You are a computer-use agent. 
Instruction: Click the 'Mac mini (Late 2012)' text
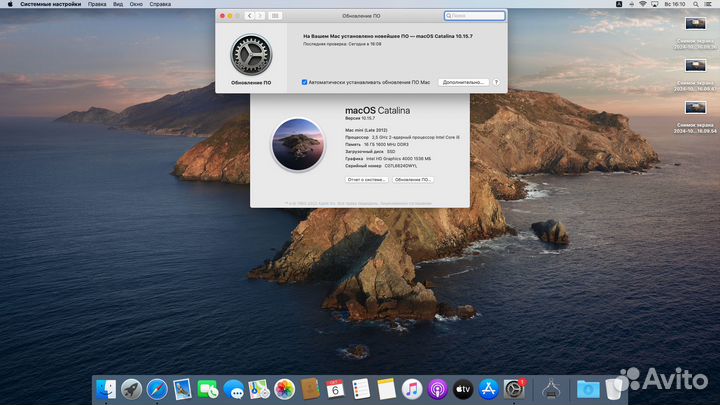point(366,130)
